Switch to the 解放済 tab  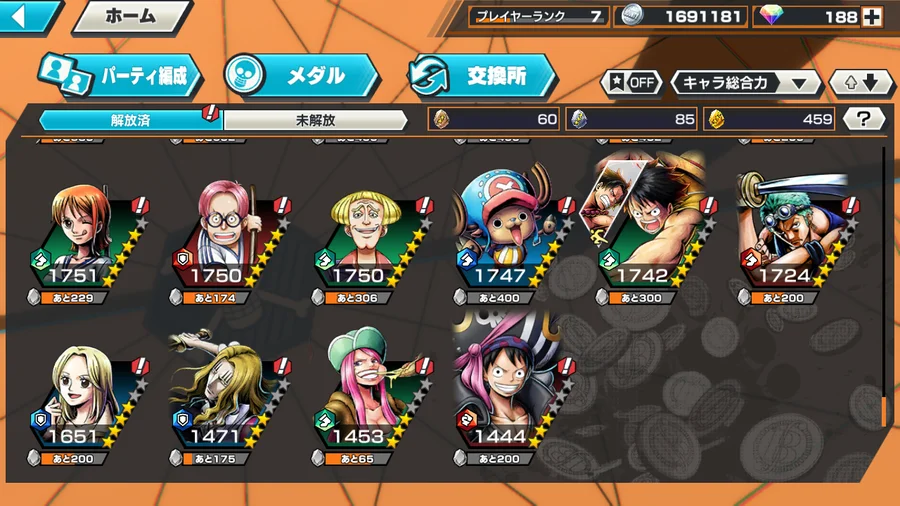coord(131,120)
